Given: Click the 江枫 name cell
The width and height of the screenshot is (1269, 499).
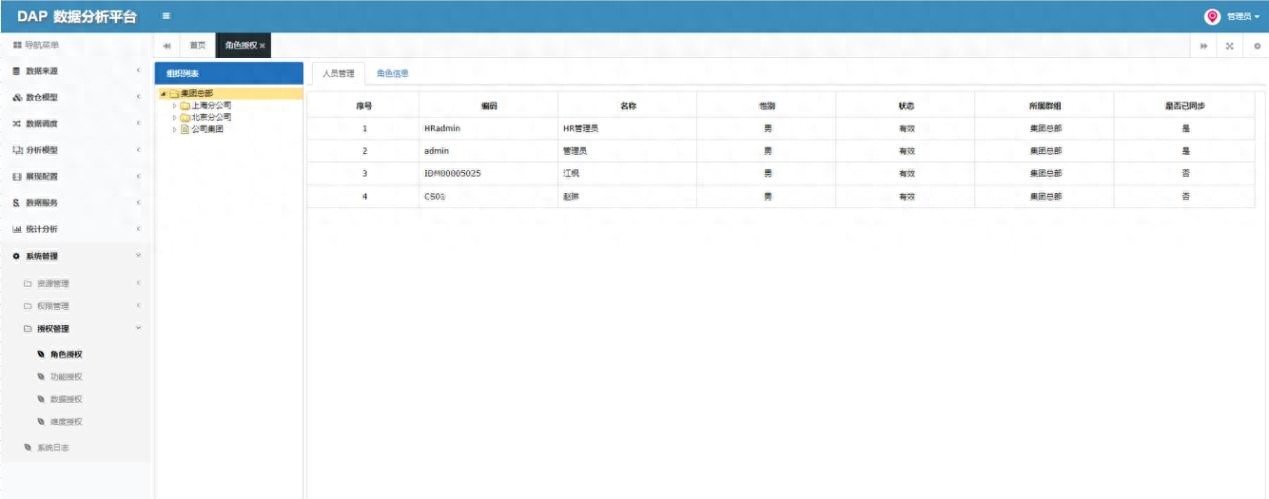Looking at the screenshot, I should pos(628,173).
